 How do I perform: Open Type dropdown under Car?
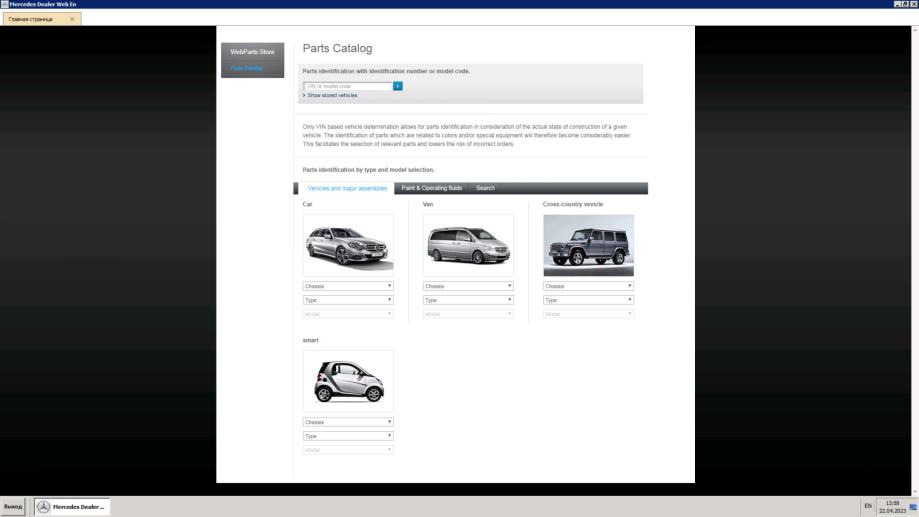point(348,300)
